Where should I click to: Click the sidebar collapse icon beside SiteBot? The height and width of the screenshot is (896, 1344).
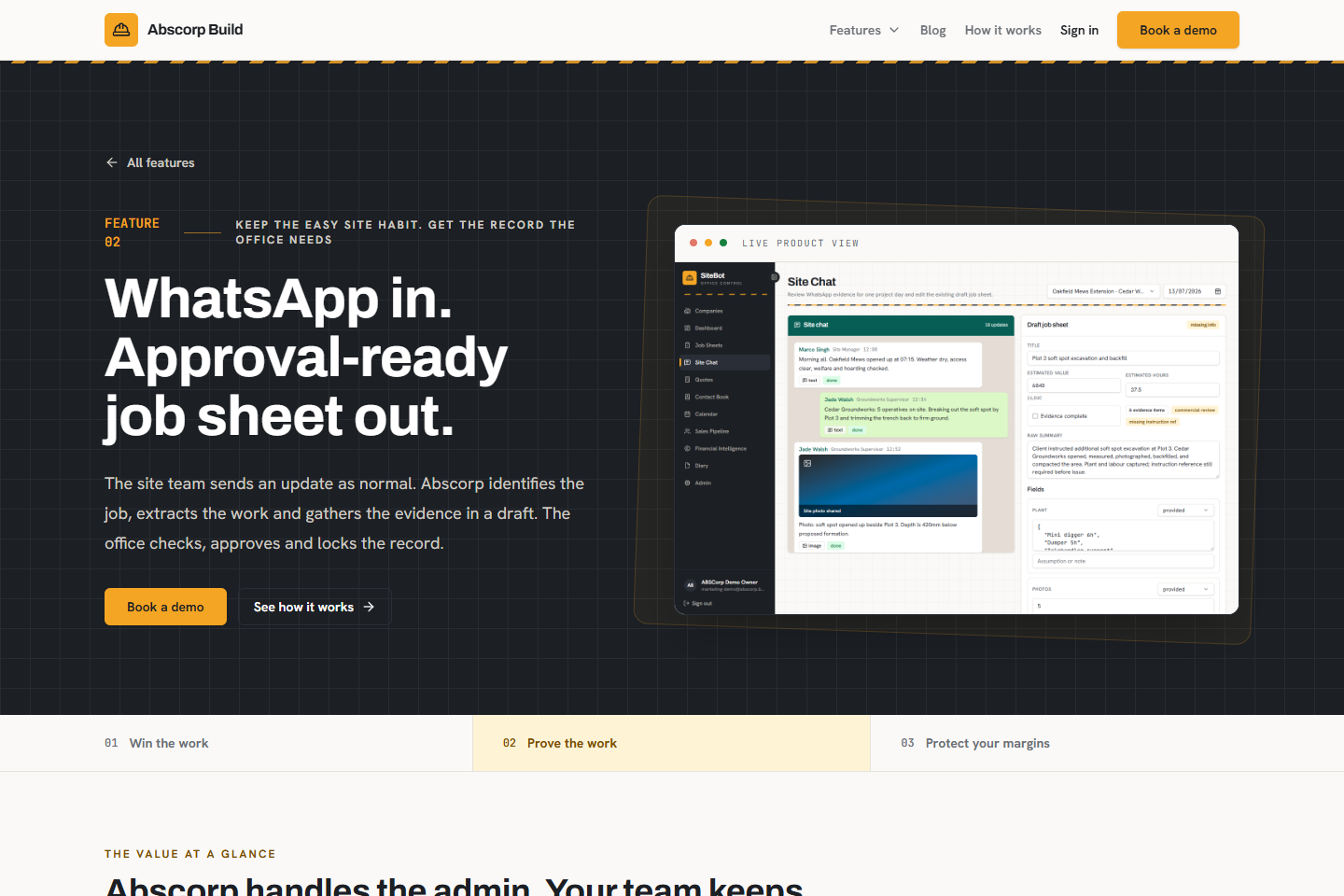click(774, 277)
